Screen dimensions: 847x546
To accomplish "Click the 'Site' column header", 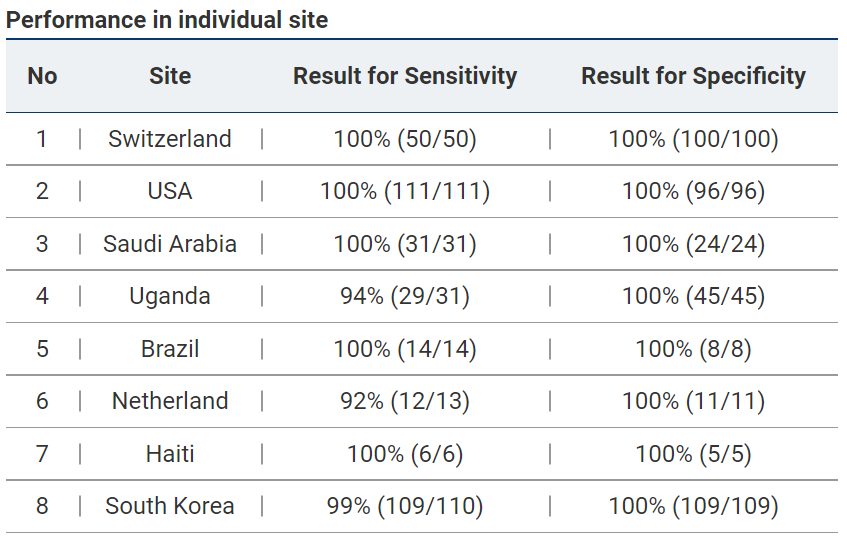I will tap(170, 76).
